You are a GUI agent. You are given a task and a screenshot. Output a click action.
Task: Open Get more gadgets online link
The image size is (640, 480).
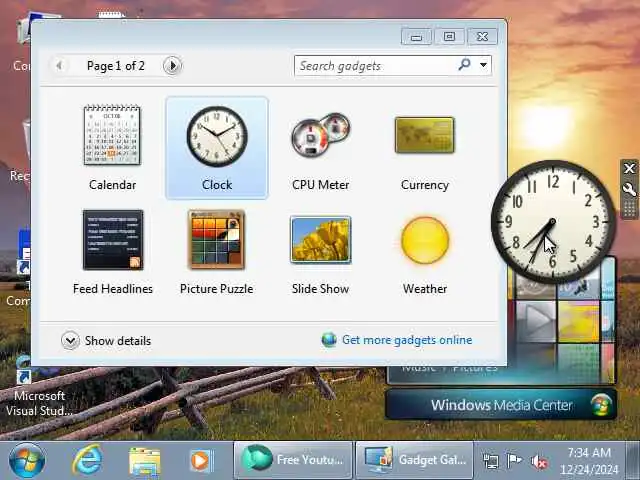click(407, 340)
